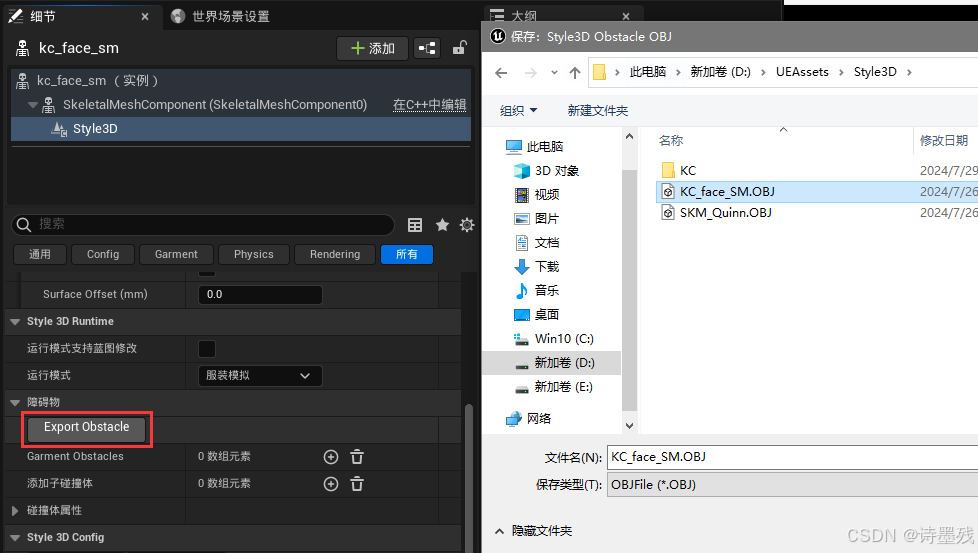Clear the Garment Obstacles array trash icon

(x=357, y=457)
